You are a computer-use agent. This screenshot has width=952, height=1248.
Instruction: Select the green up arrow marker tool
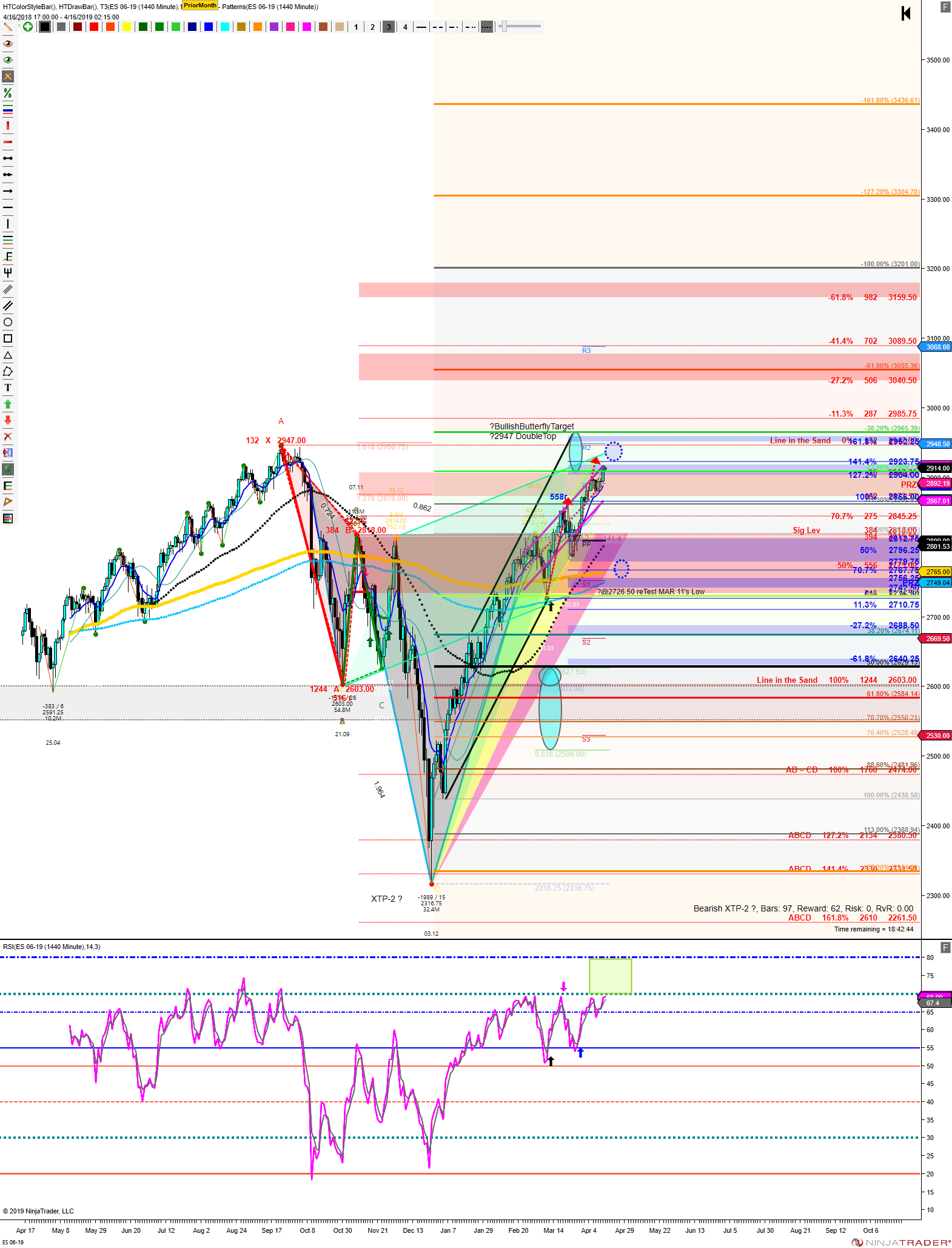(x=8, y=404)
